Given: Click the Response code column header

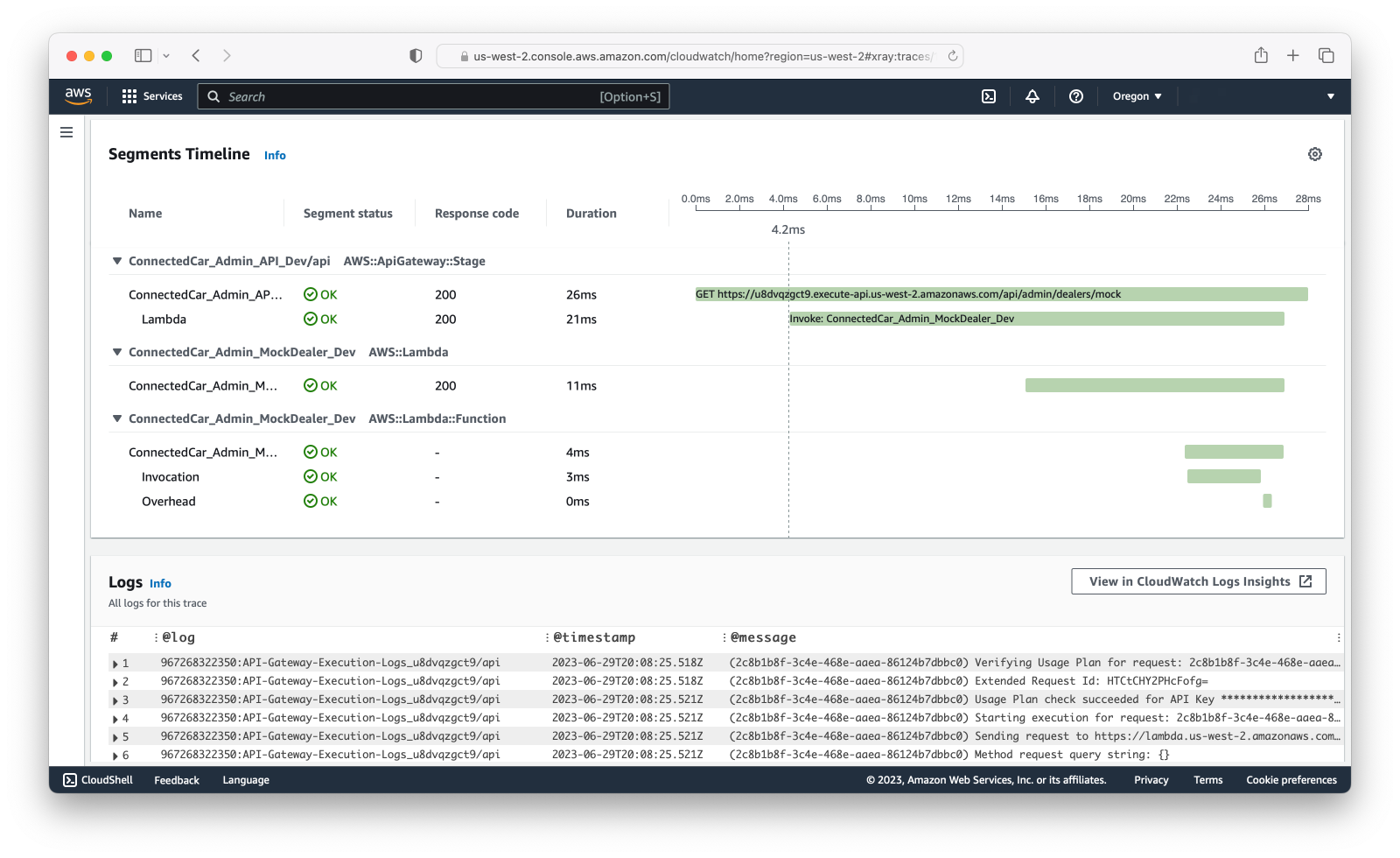Looking at the screenshot, I should tap(477, 214).
